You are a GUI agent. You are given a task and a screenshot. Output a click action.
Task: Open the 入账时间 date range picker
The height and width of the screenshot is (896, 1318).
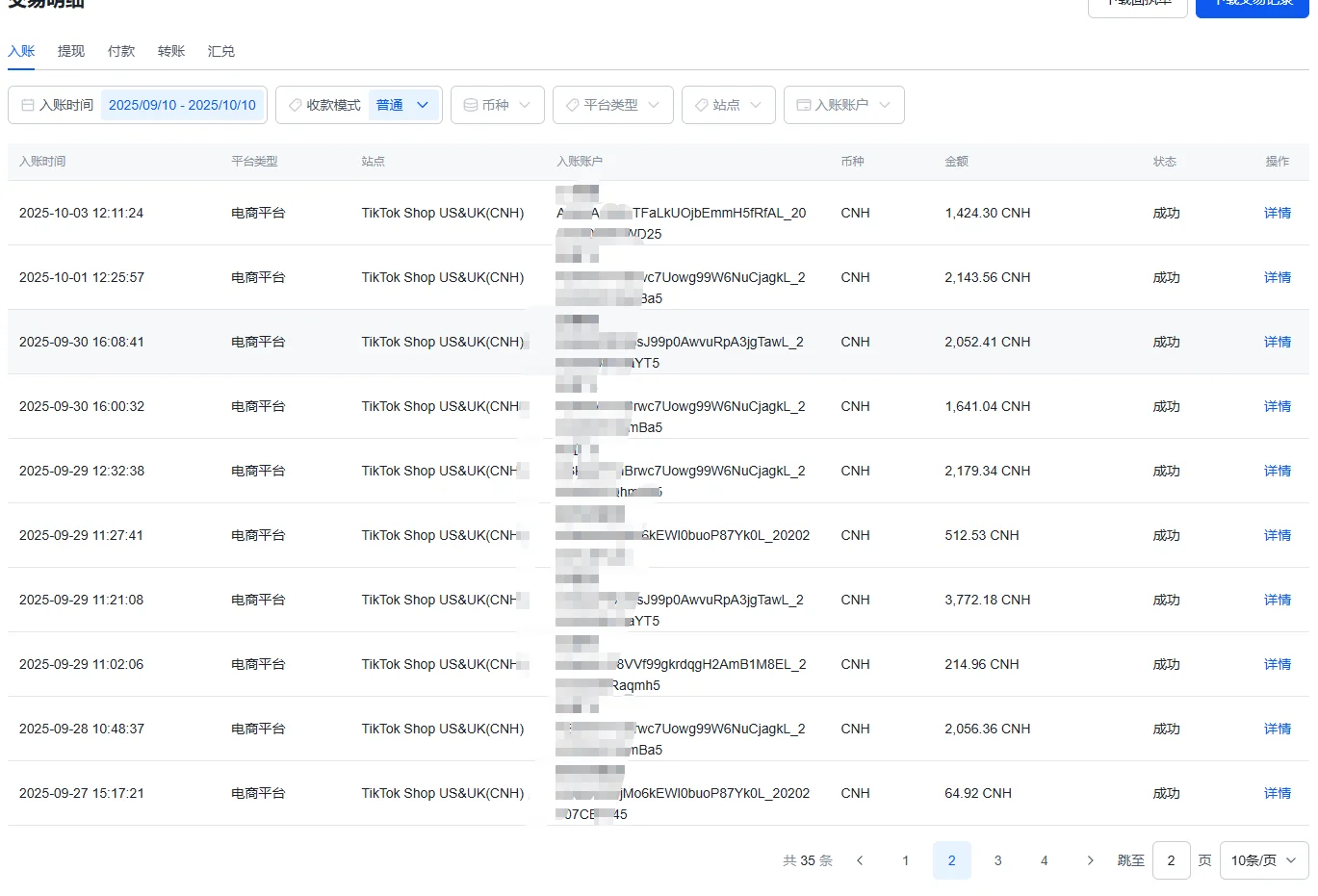(x=138, y=105)
